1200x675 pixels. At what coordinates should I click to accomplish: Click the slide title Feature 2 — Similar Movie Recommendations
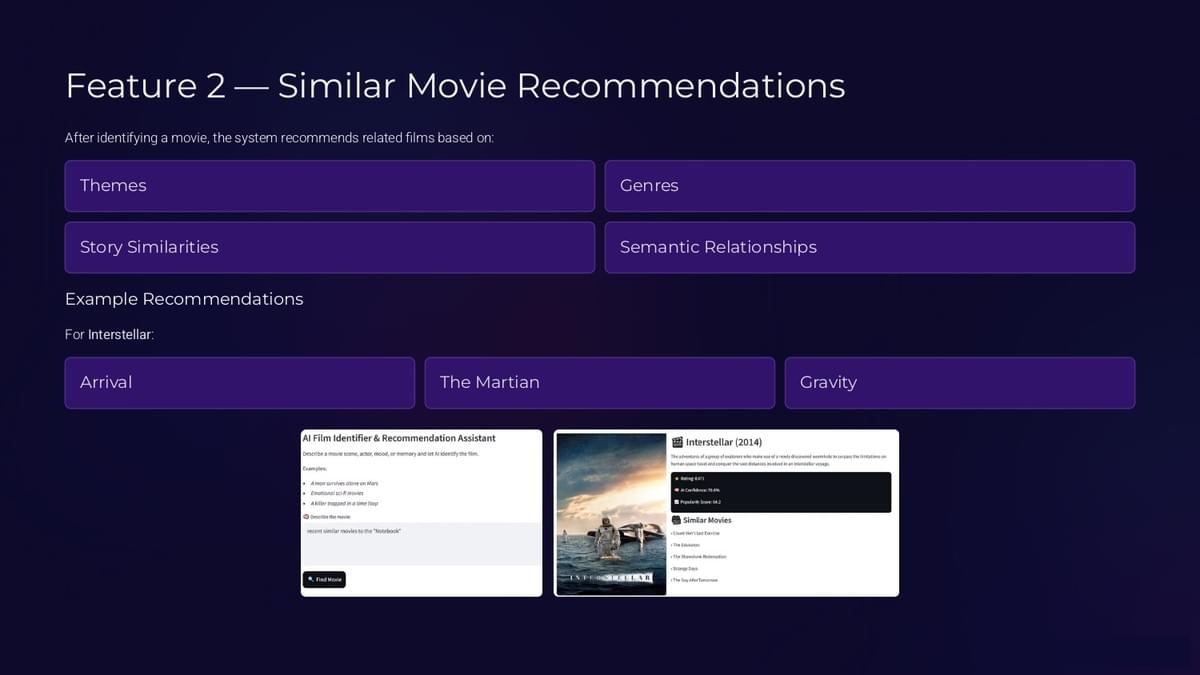pos(455,86)
